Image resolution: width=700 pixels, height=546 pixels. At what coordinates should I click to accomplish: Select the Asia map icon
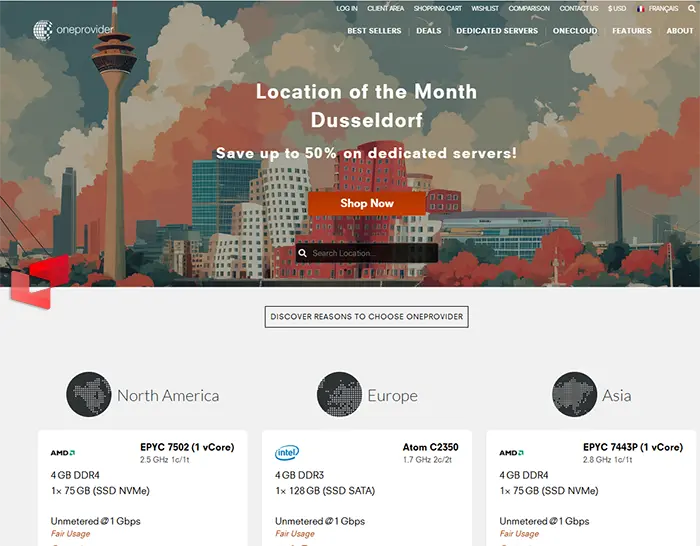click(x=575, y=395)
